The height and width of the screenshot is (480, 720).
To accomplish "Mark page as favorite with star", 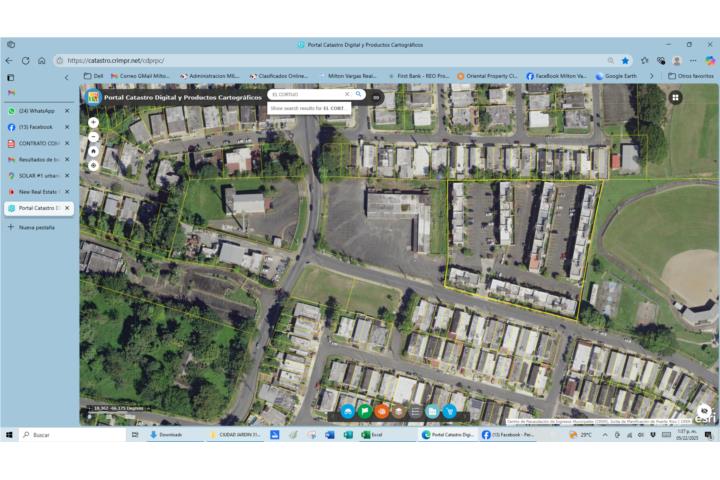I will tap(626, 60).
